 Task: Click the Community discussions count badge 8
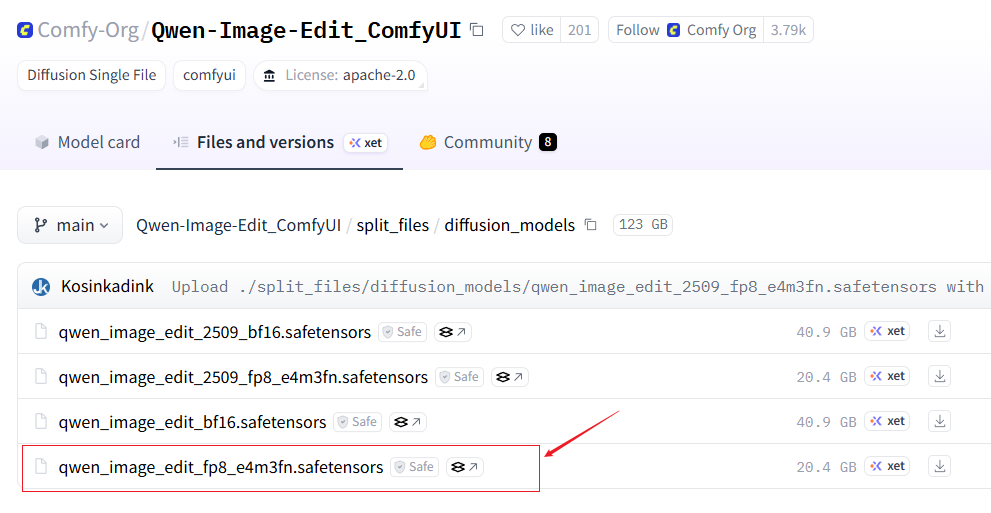click(548, 143)
